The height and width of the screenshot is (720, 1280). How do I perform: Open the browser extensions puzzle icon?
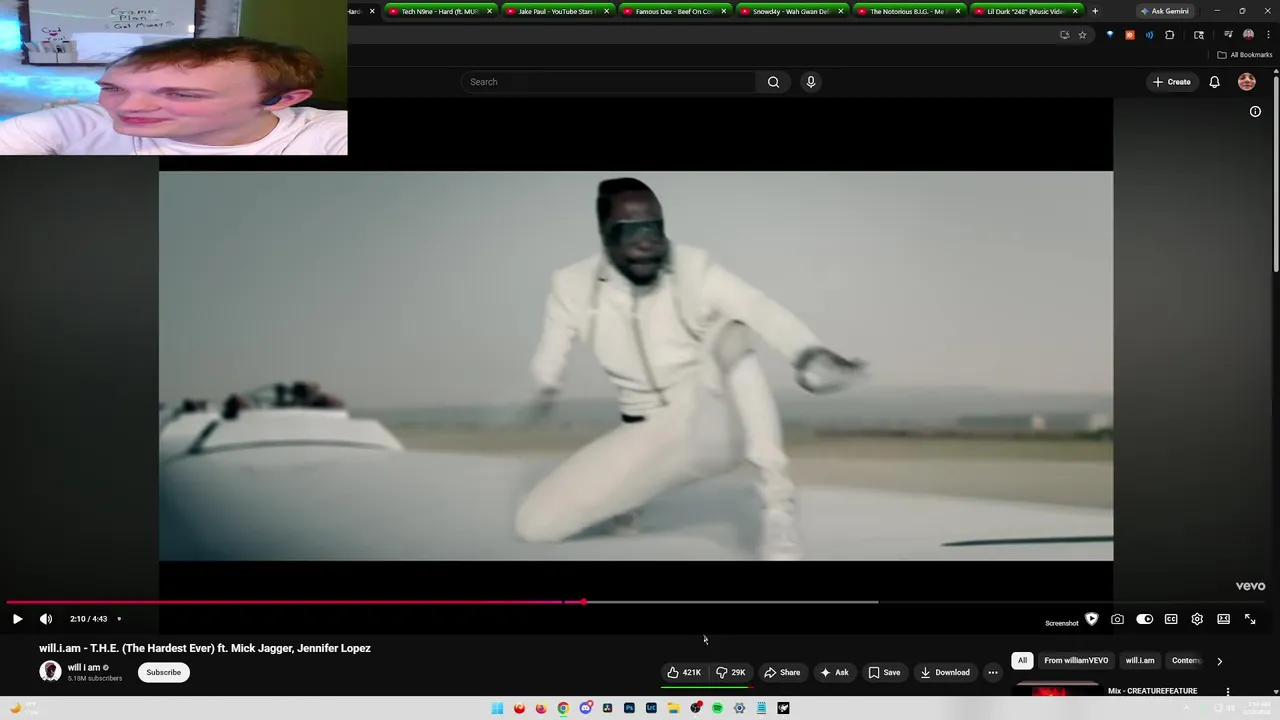pyautogui.click(x=1170, y=35)
